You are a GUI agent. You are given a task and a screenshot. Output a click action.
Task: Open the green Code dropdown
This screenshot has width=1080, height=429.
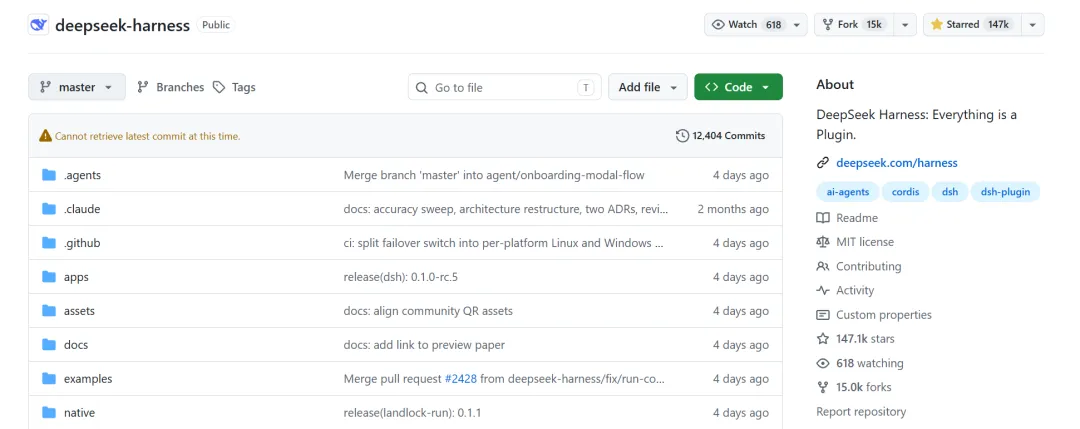(738, 87)
